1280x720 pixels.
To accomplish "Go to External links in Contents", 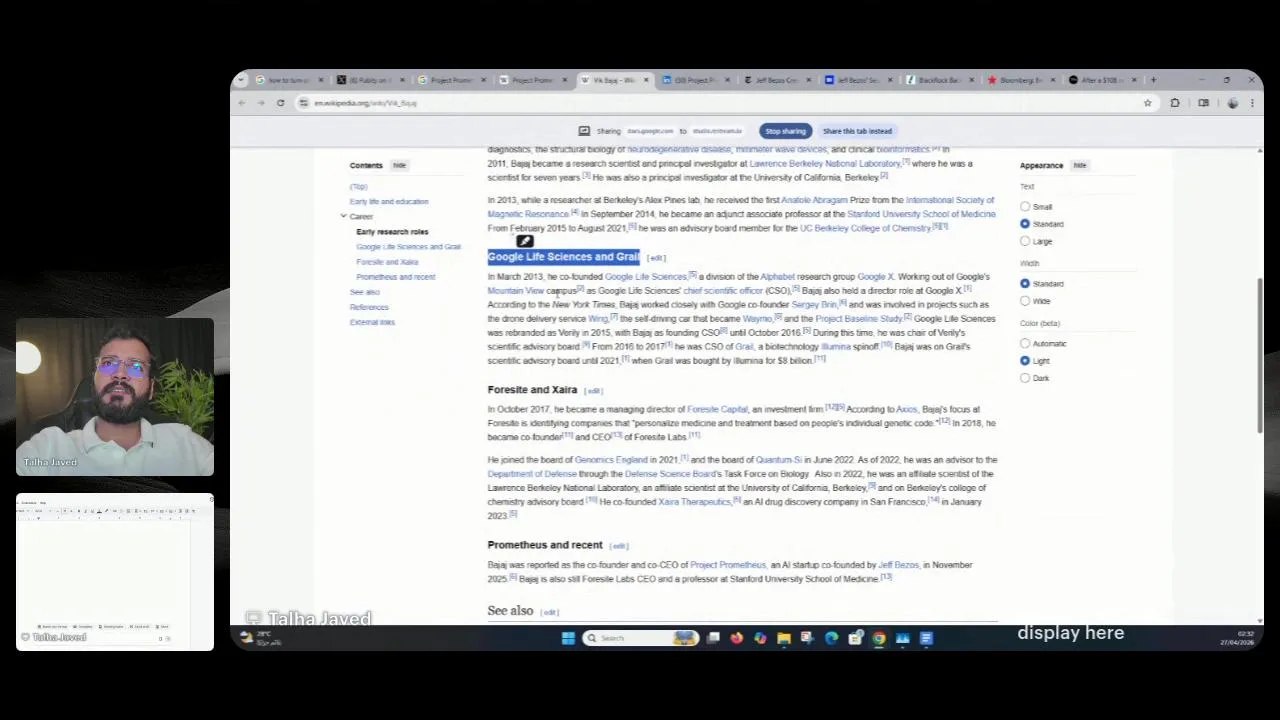I will click(x=372, y=322).
